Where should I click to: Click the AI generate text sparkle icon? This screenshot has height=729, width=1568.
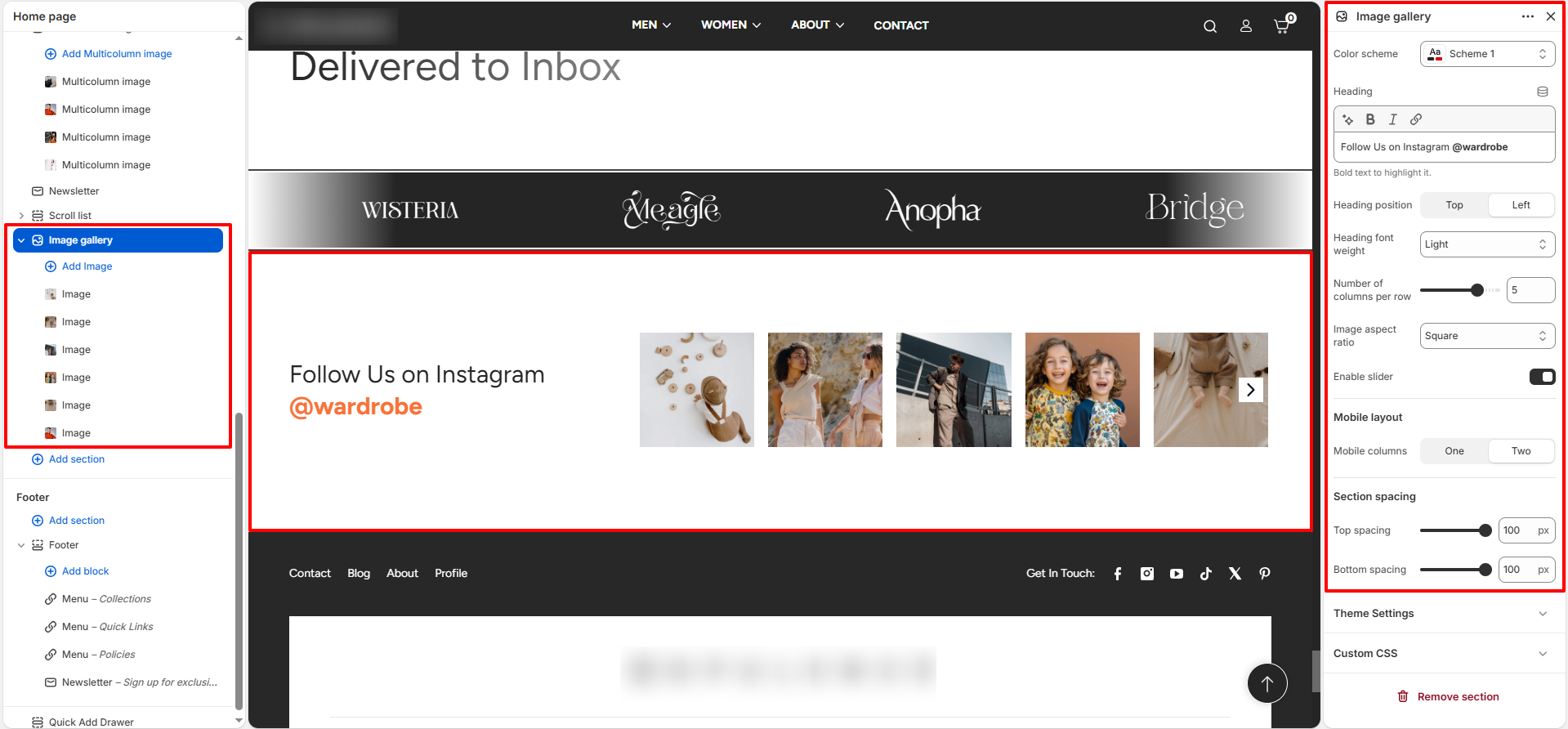pos(1348,119)
